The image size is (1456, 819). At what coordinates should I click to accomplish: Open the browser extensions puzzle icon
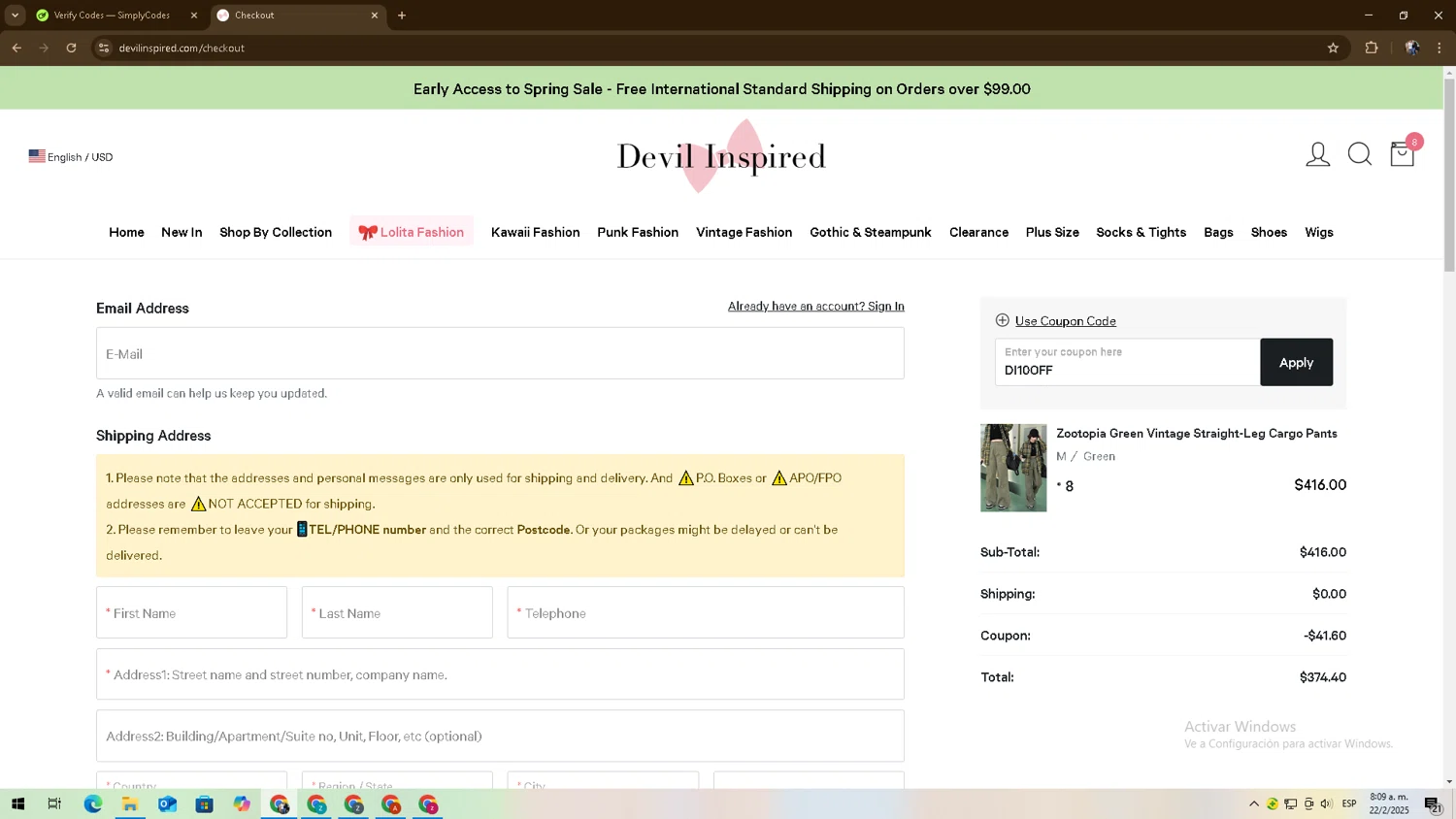[x=1372, y=48]
